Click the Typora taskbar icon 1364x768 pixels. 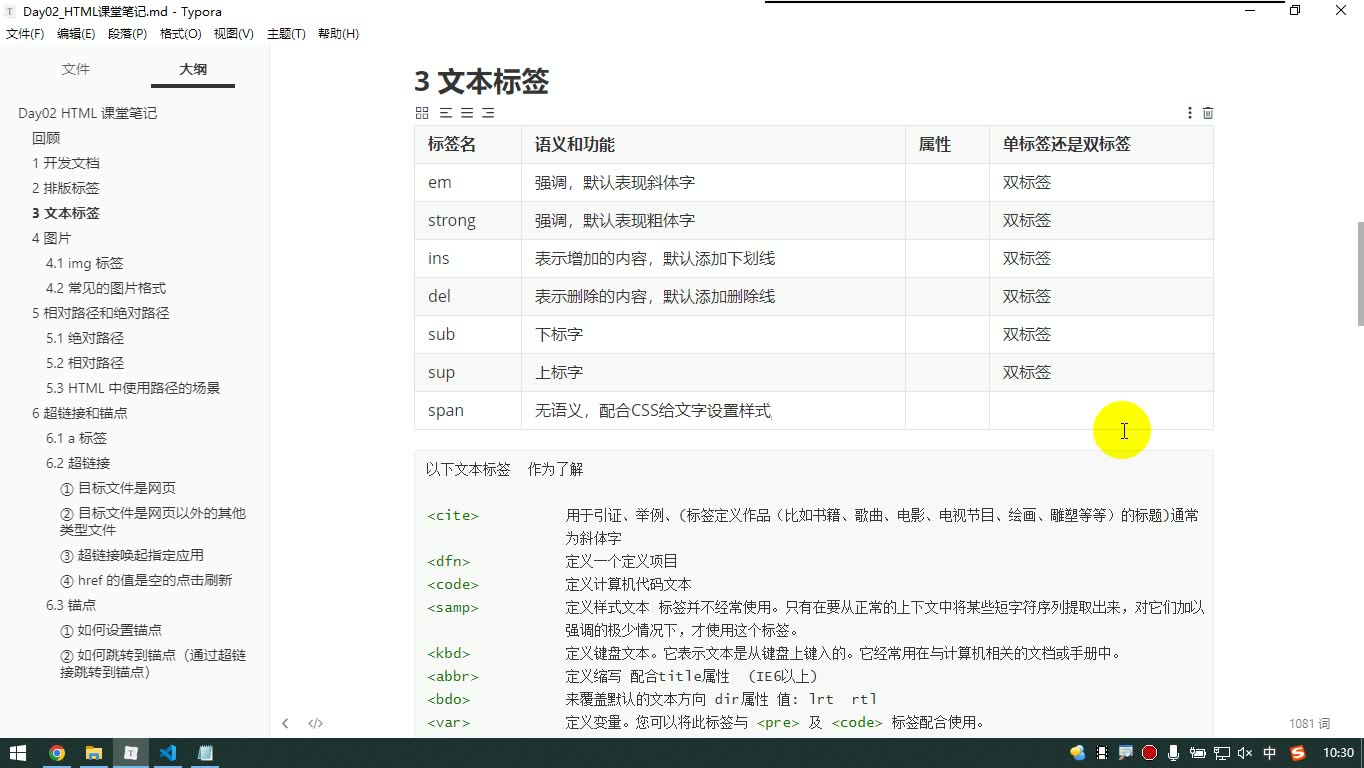[131, 753]
